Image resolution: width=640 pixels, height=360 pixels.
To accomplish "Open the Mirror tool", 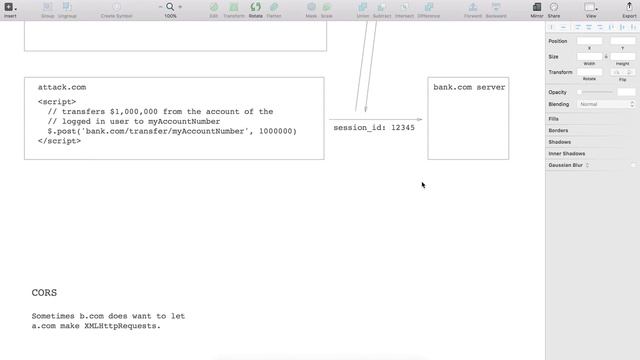I will point(537,7).
